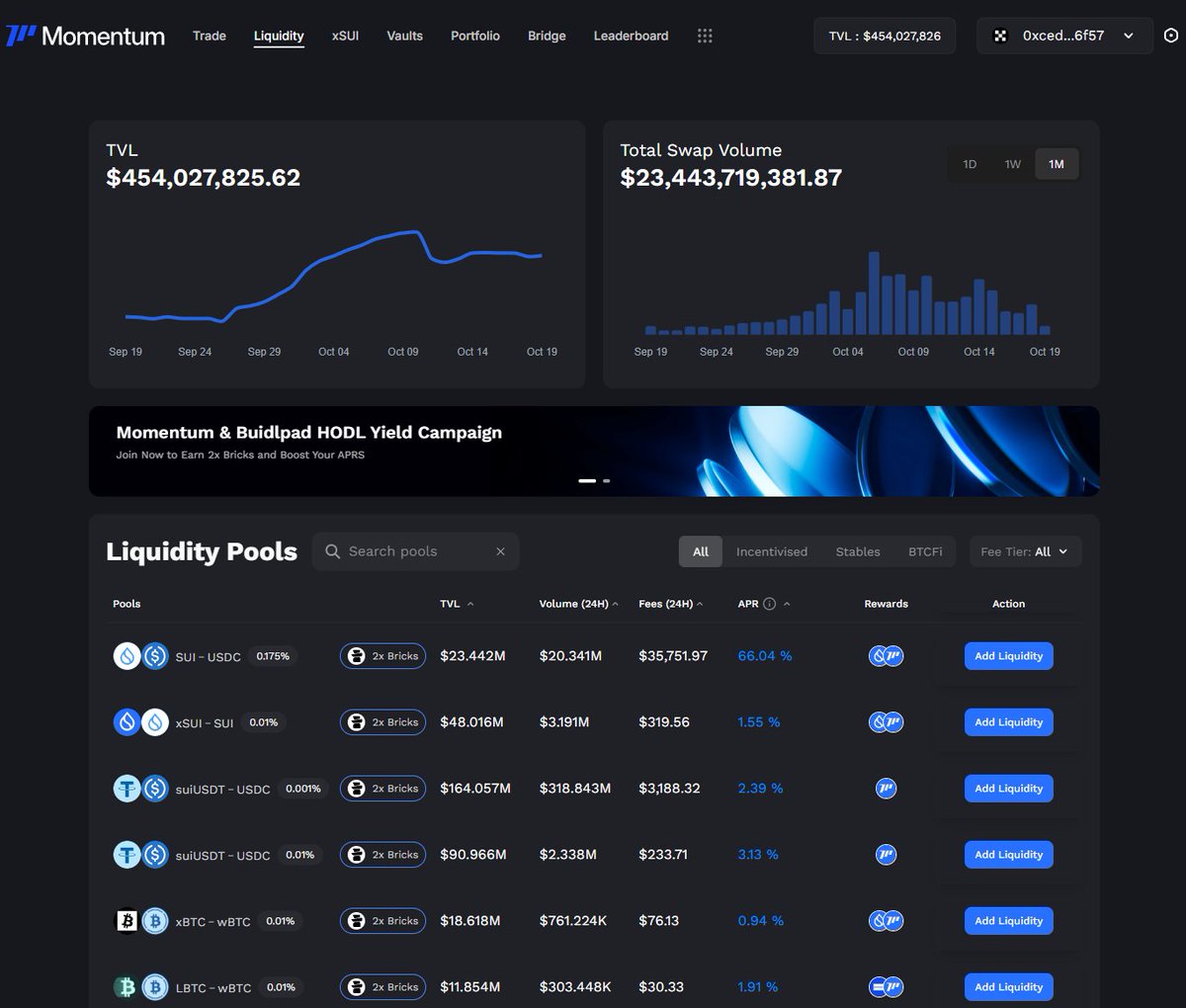Click the LBTC - wBTC token pair icon

coord(141,987)
